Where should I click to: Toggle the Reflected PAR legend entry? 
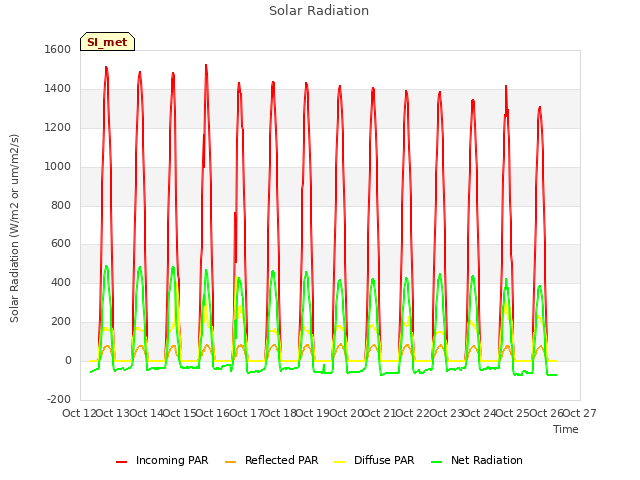[271, 460]
